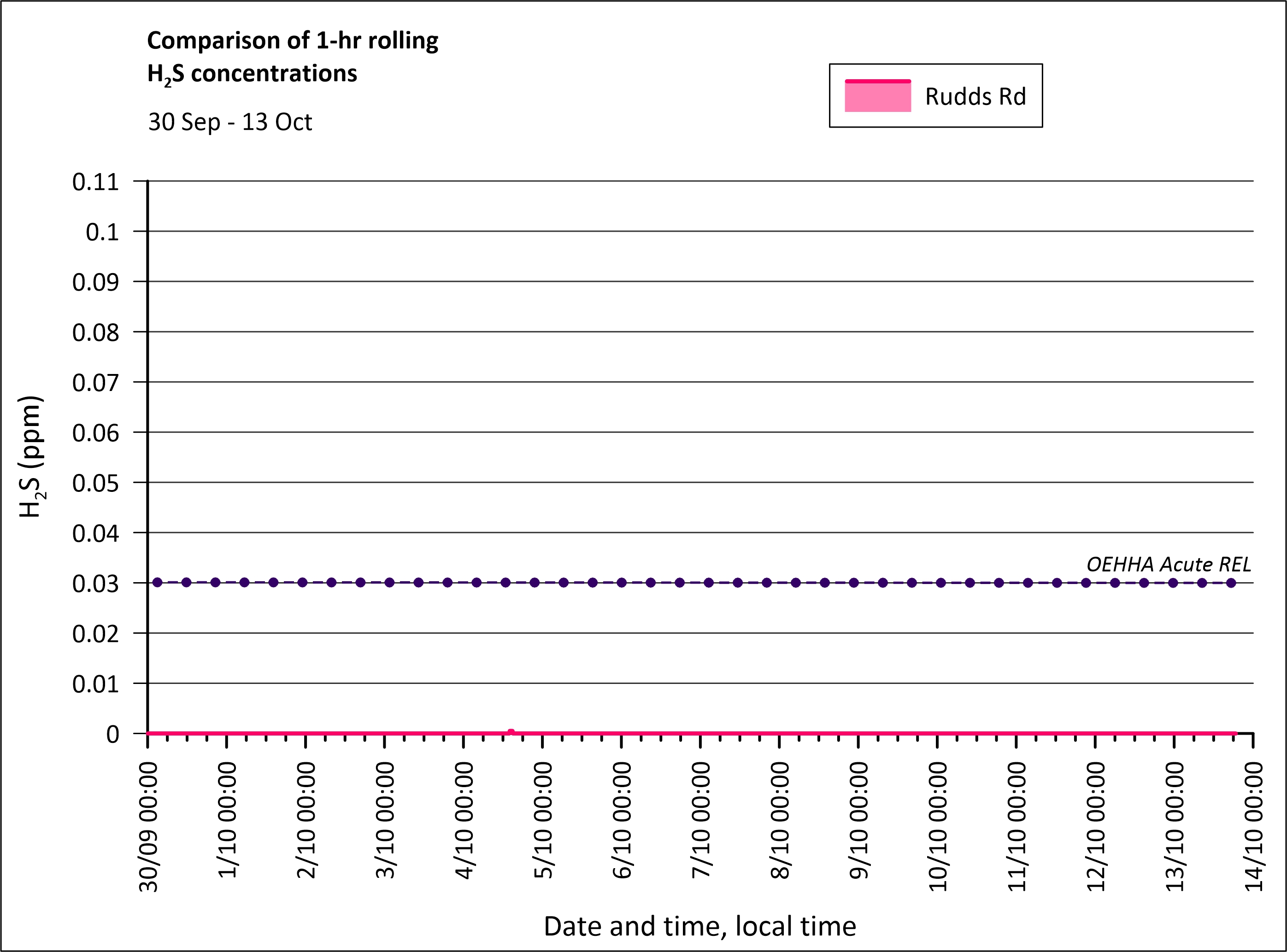This screenshot has height=952, width=1287.
Task: Click the last dot on the REL line
Action: (x=1231, y=583)
